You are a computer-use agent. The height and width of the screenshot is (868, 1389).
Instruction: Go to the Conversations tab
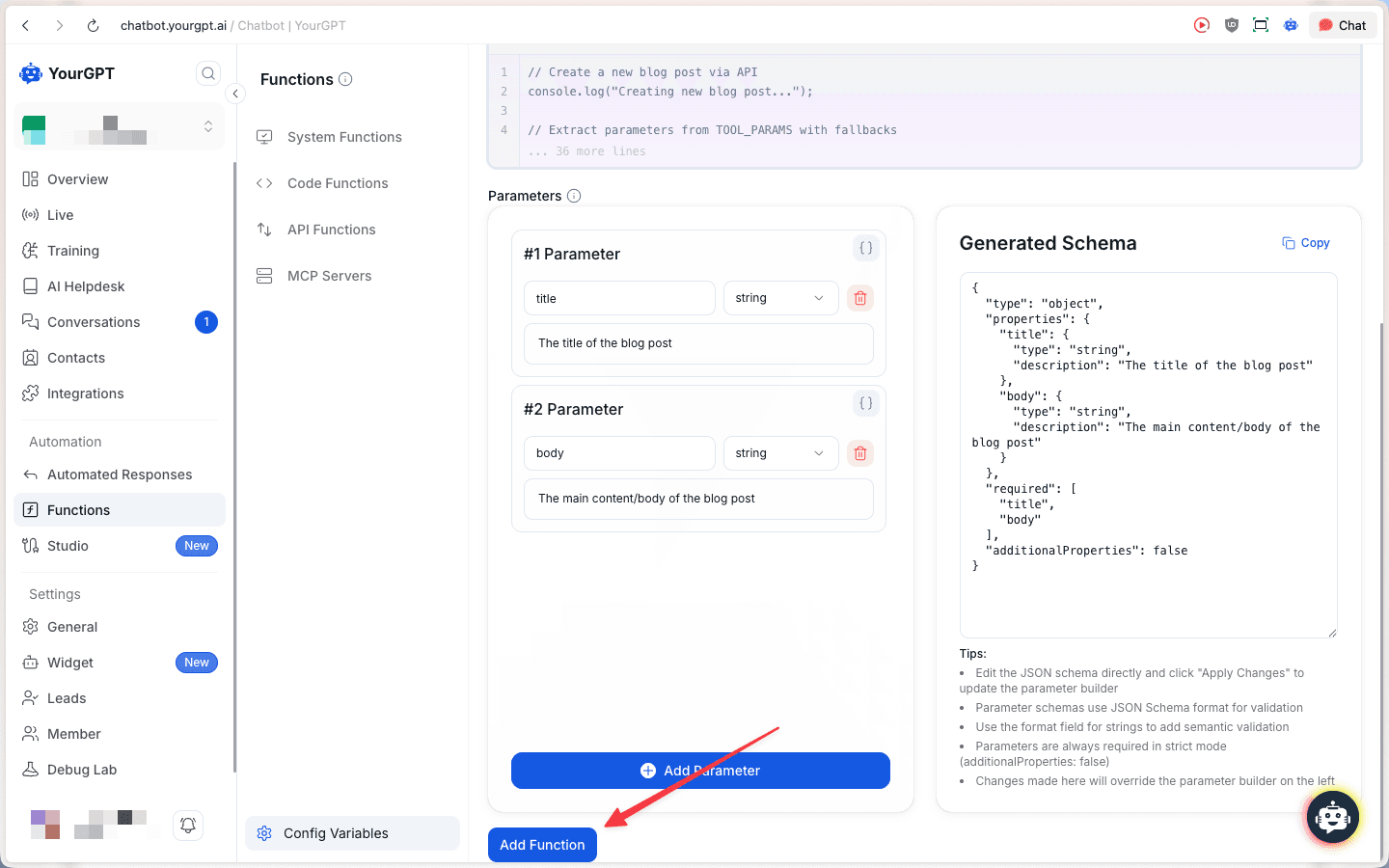(94, 321)
